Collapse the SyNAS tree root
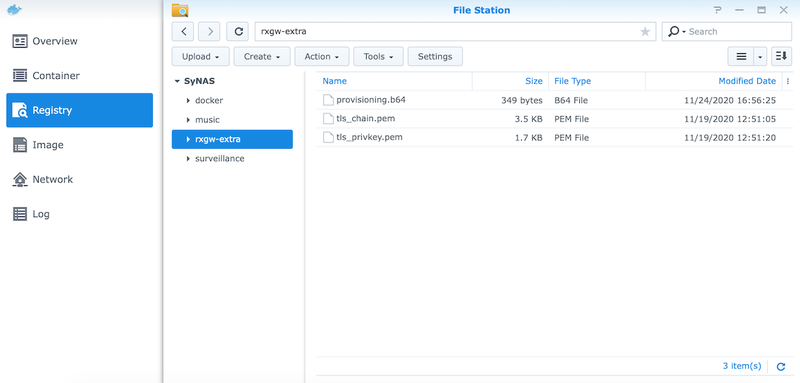This screenshot has height=383, width=800. [x=177, y=82]
